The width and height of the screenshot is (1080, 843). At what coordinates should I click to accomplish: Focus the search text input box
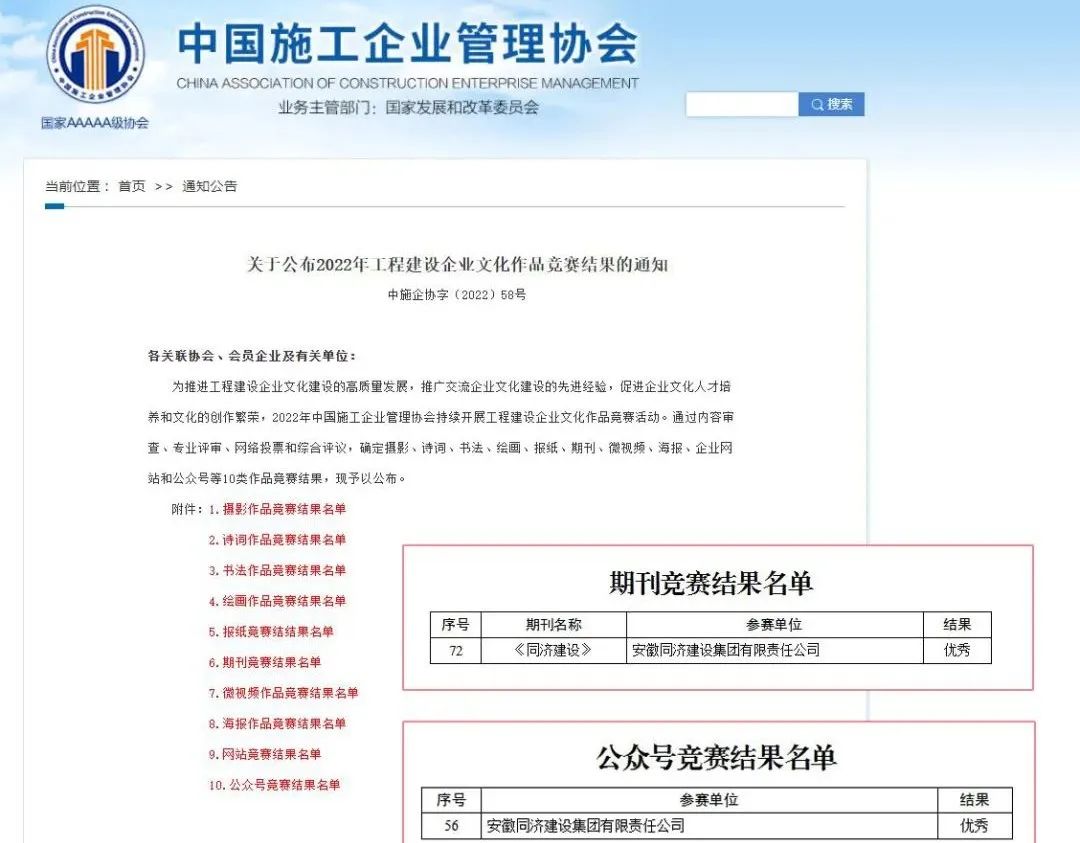click(x=741, y=104)
